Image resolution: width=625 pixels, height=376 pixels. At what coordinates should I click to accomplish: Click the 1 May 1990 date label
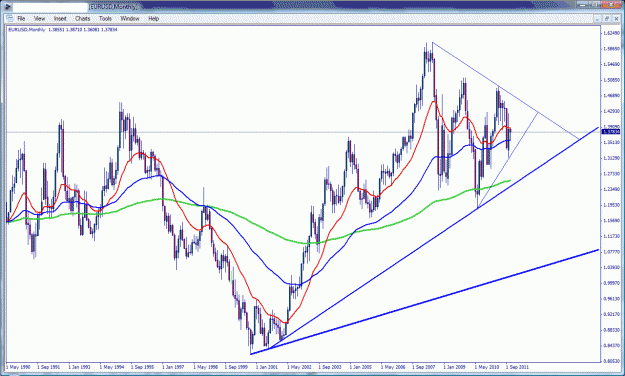pos(18,366)
